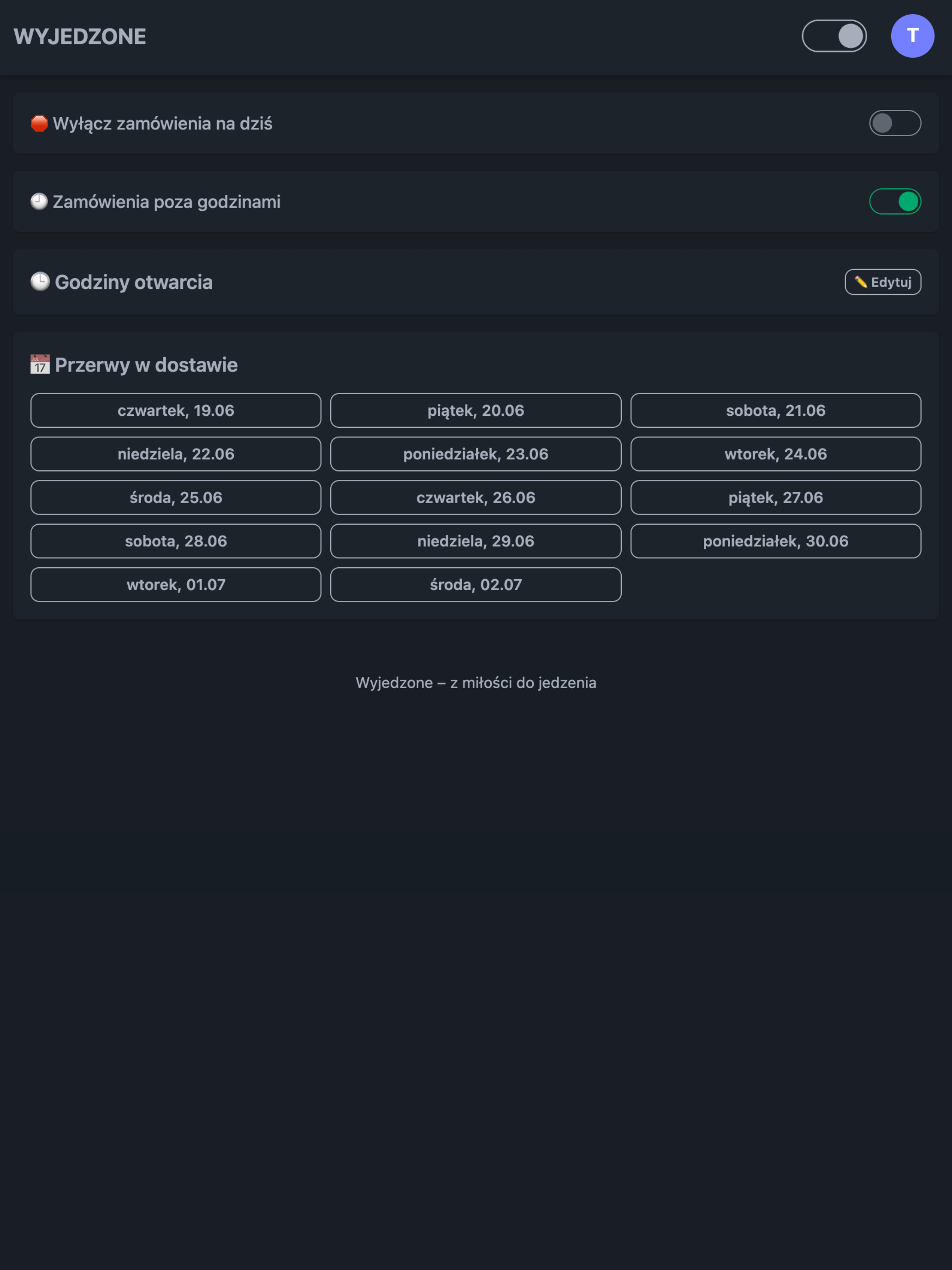Select poniedziałek, 30.06 delivery break
The width and height of the screenshot is (952, 1270).
[776, 541]
